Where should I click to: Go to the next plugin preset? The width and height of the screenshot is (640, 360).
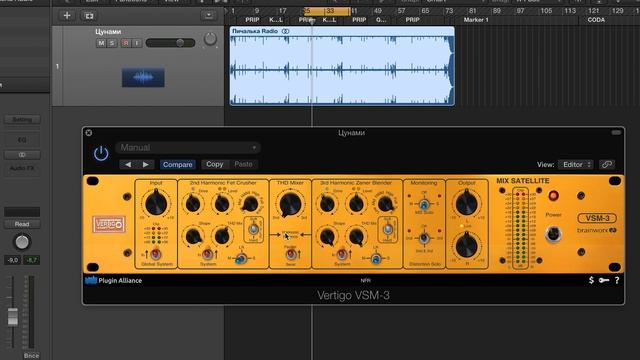pyautogui.click(x=146, y=164)
